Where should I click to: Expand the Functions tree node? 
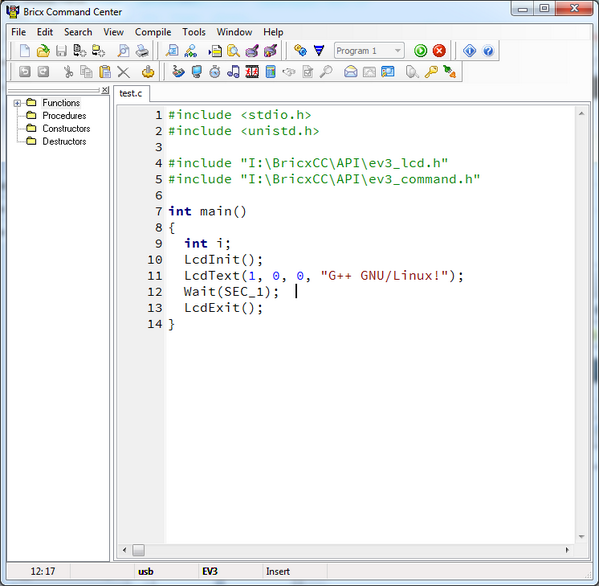(x=17, y=103)
